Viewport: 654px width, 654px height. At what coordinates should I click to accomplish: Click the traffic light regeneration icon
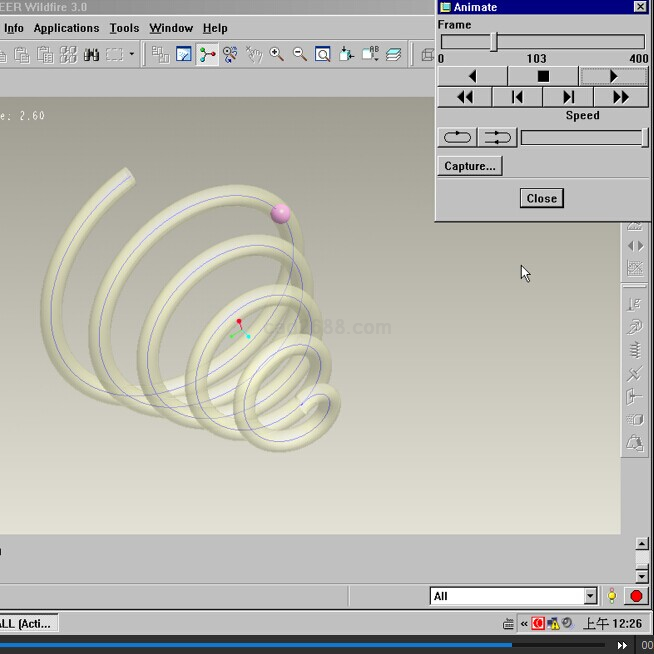(x=611, y=596)
